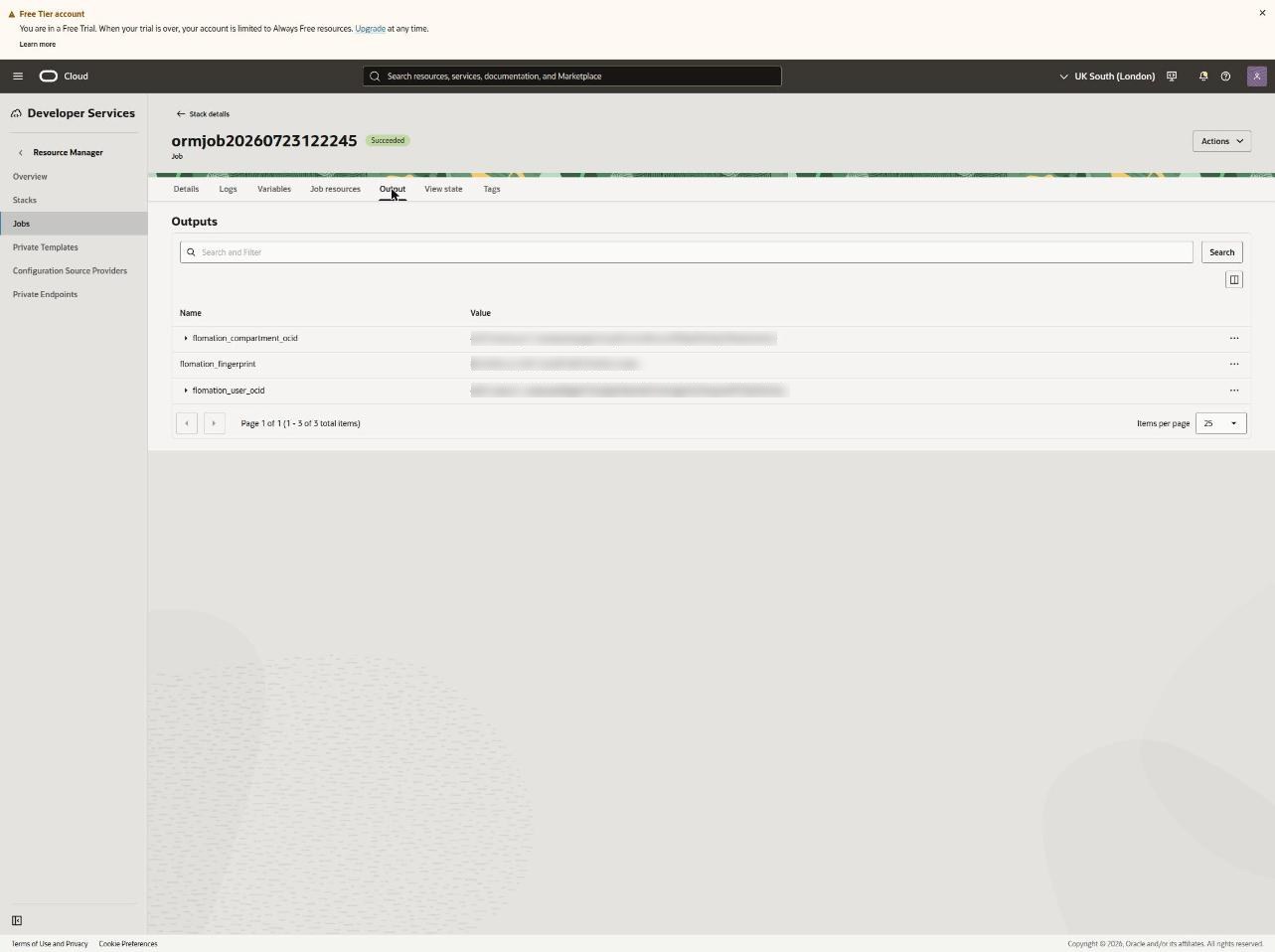Open the Items per page dropdown
Viewport: 1275px width, 952px height.
pos(1221,423)
